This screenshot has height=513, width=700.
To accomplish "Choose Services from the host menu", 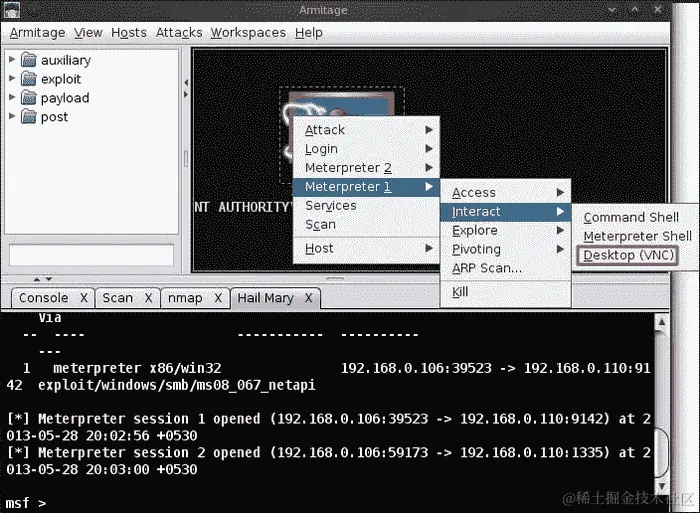I will tap(366, 205).
